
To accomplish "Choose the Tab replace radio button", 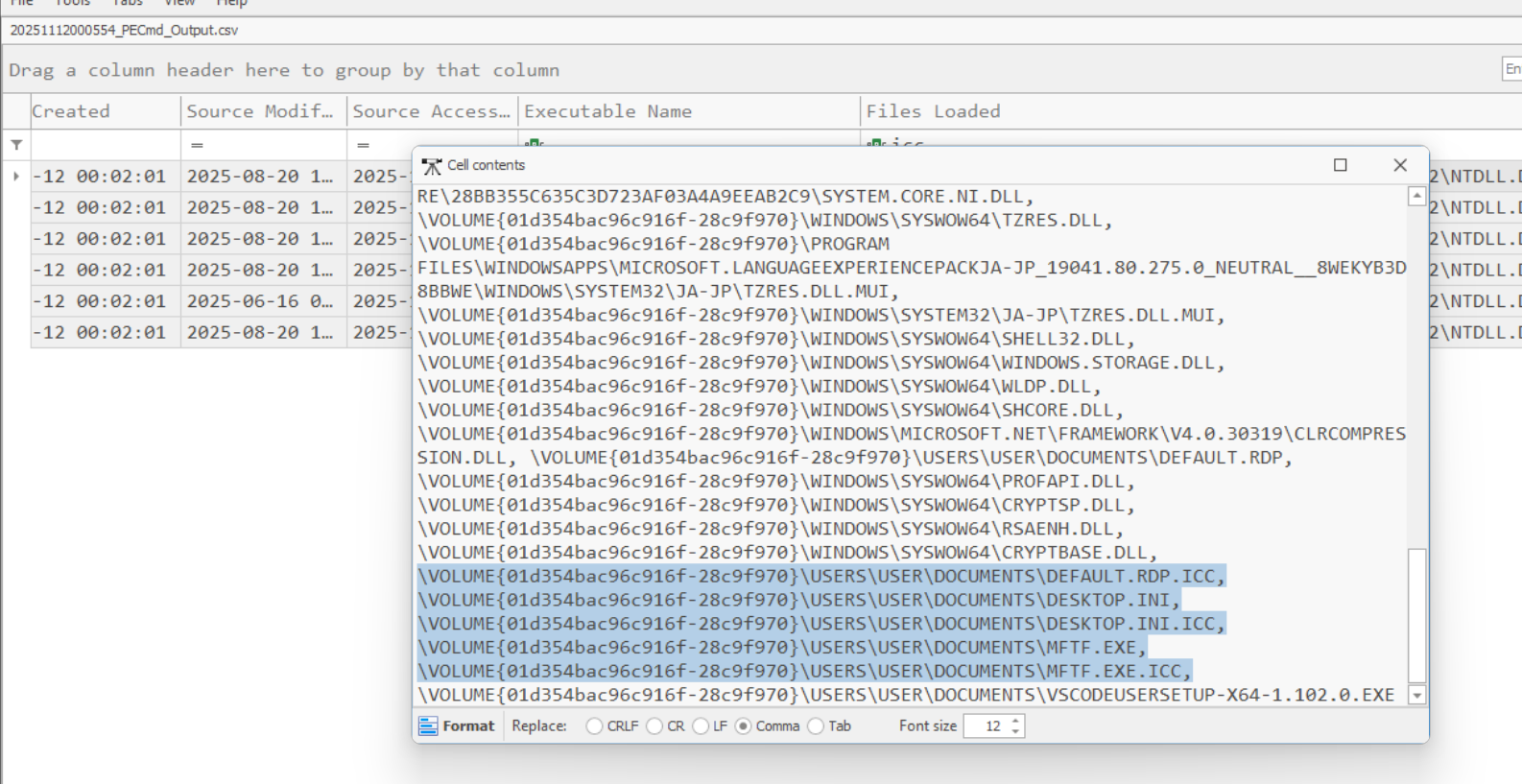I will 816,726.
